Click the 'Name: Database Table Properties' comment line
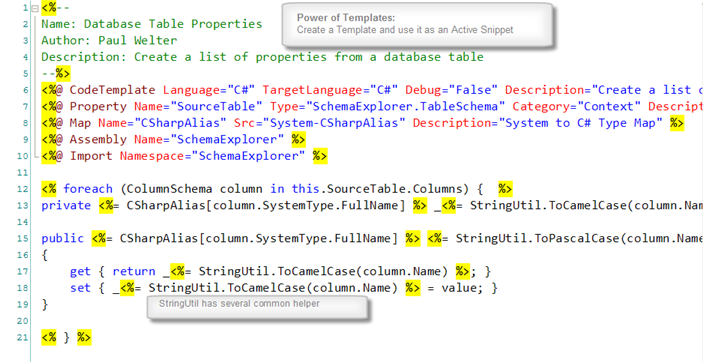The height and width of the screenshot is (362, 703). pos(152,24)
